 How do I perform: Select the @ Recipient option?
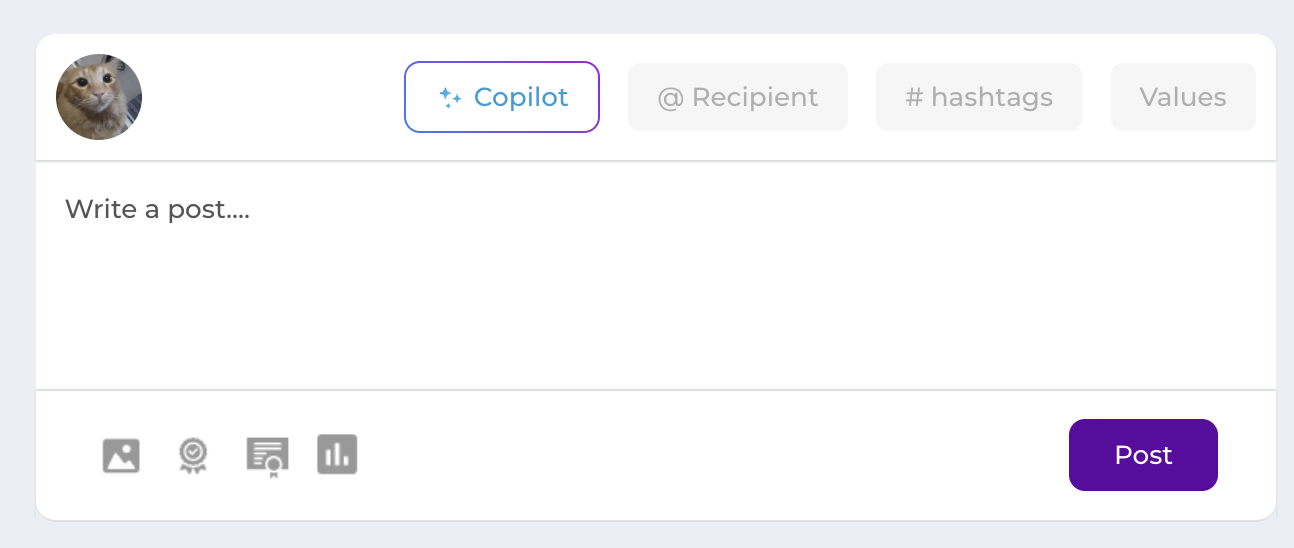(738, 97)
